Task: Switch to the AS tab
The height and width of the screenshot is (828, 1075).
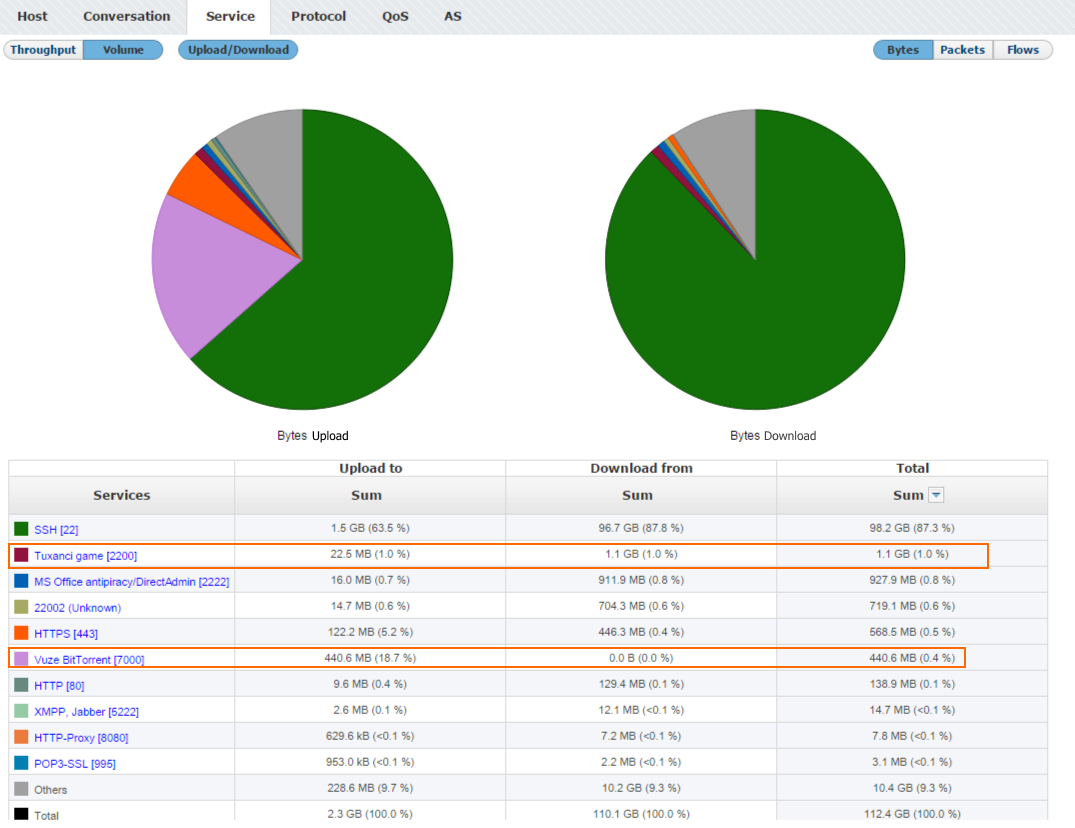Action: [x=452, y=16]
